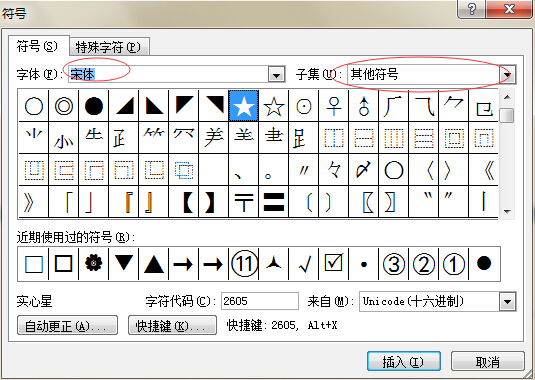Select the left double angle bracket 《
Image resolution: width=535 pixels, height=380 pixels.
pyautogui.click(x=484, y=170)
